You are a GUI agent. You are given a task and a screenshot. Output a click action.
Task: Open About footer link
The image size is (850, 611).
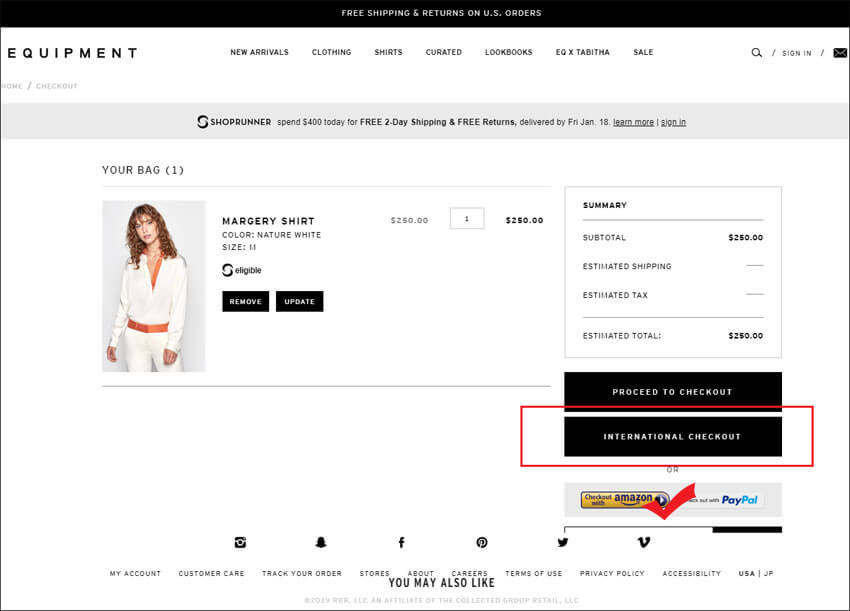[x=421, y=573]
